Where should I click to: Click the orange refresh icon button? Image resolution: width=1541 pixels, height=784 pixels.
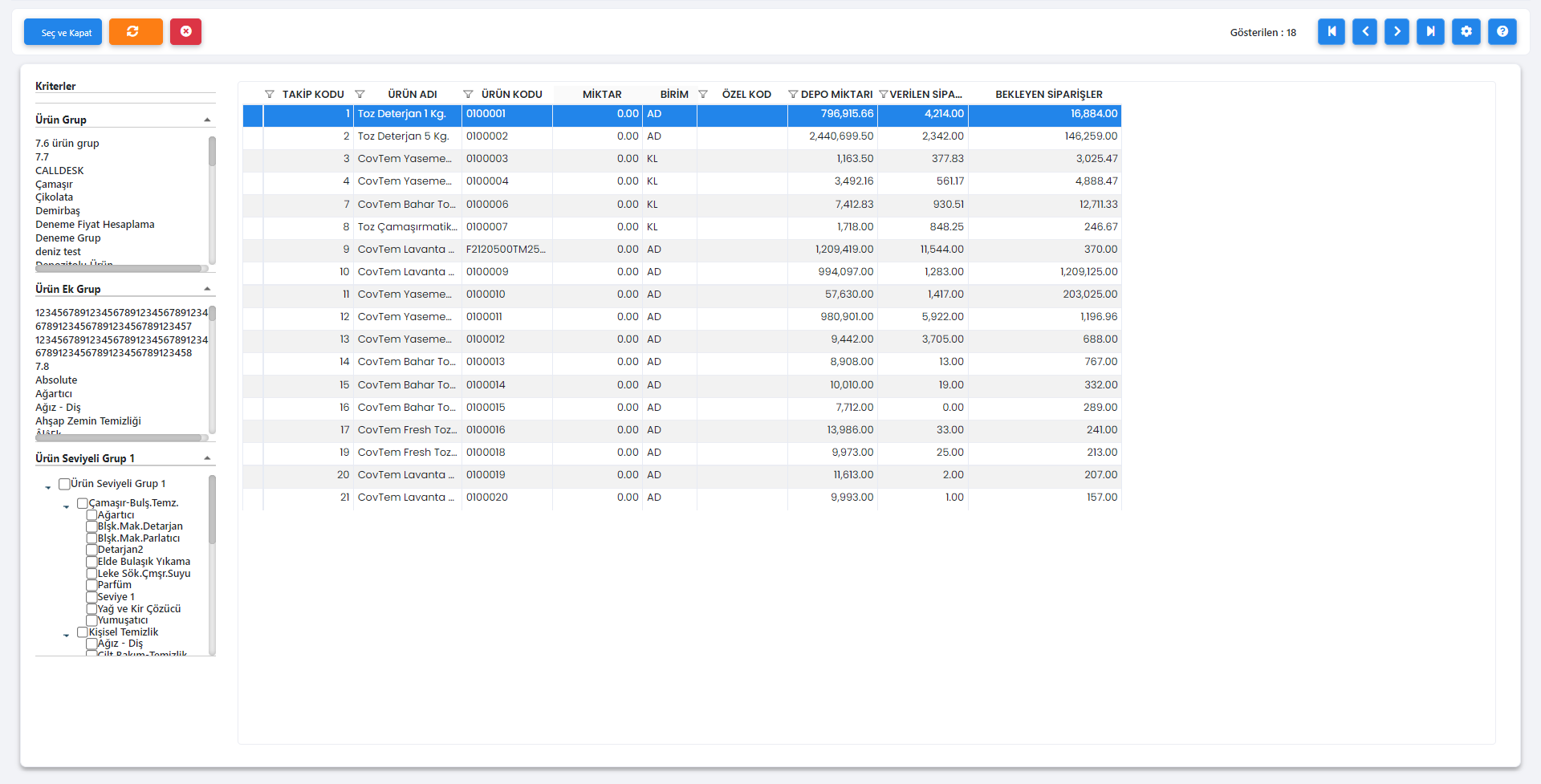click(136, 32)
